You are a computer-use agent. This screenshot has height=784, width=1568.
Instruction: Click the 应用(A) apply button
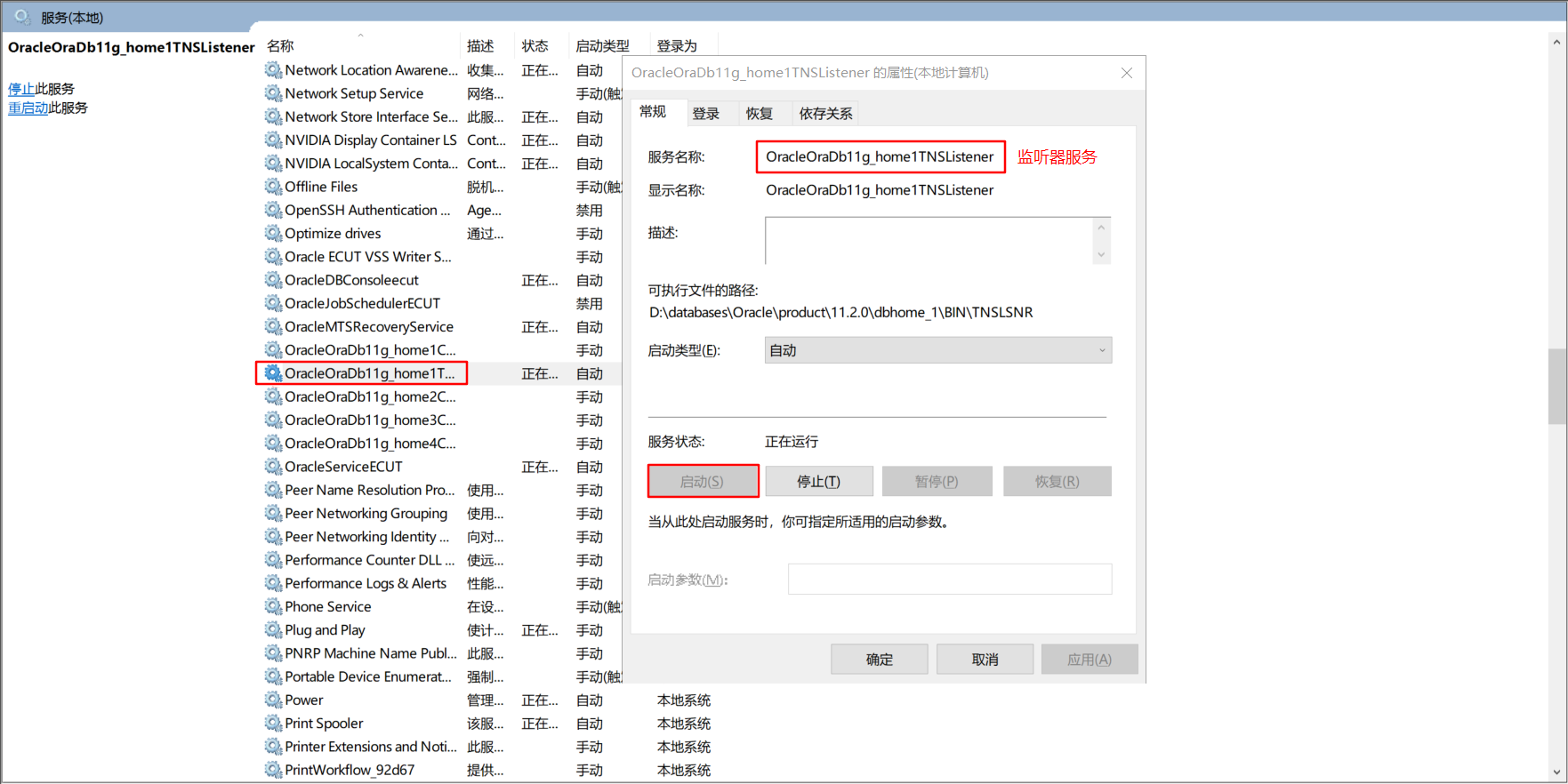click(1090, 659)
